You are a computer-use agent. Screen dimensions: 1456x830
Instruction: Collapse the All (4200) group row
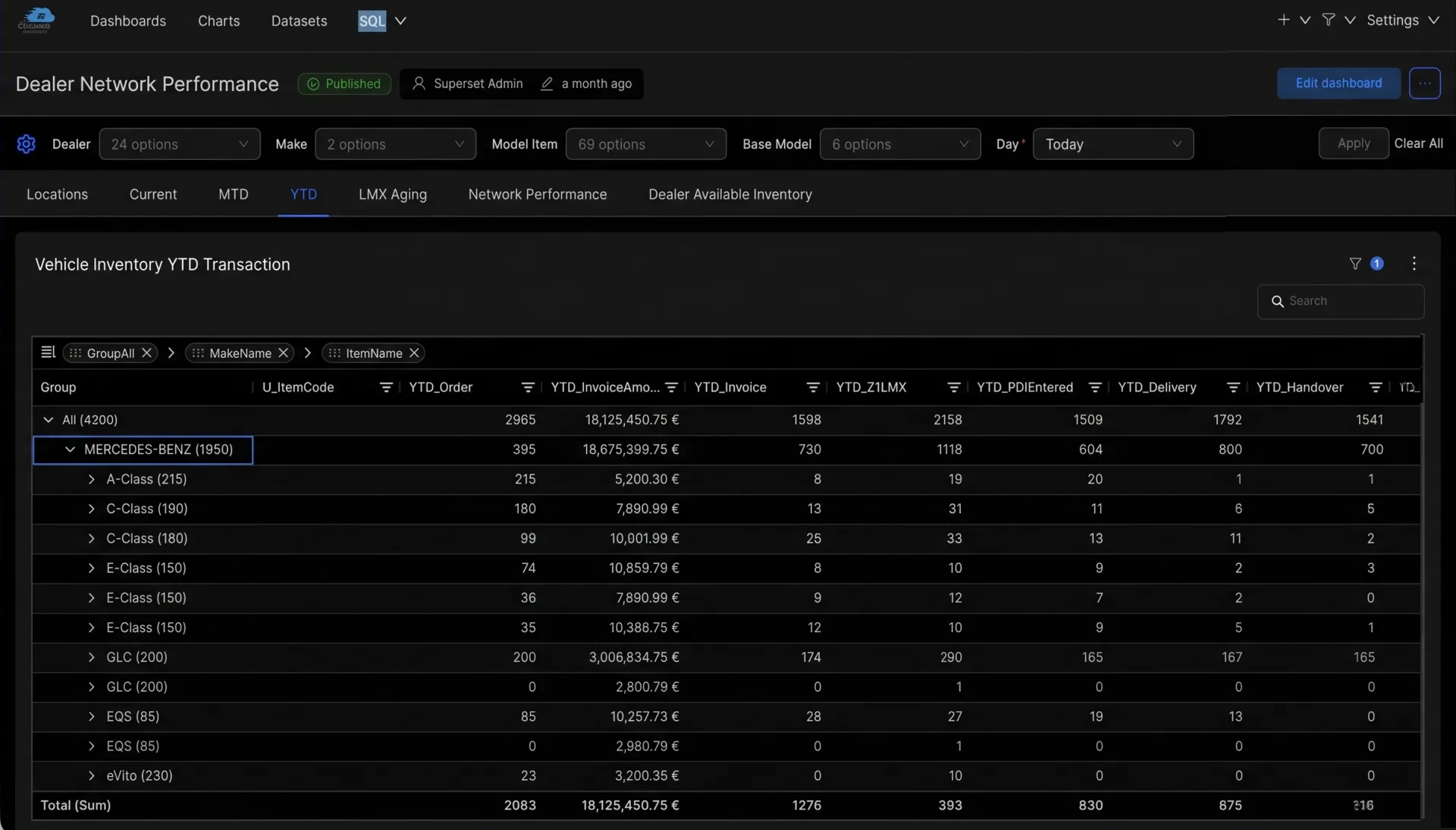(49, 420)
